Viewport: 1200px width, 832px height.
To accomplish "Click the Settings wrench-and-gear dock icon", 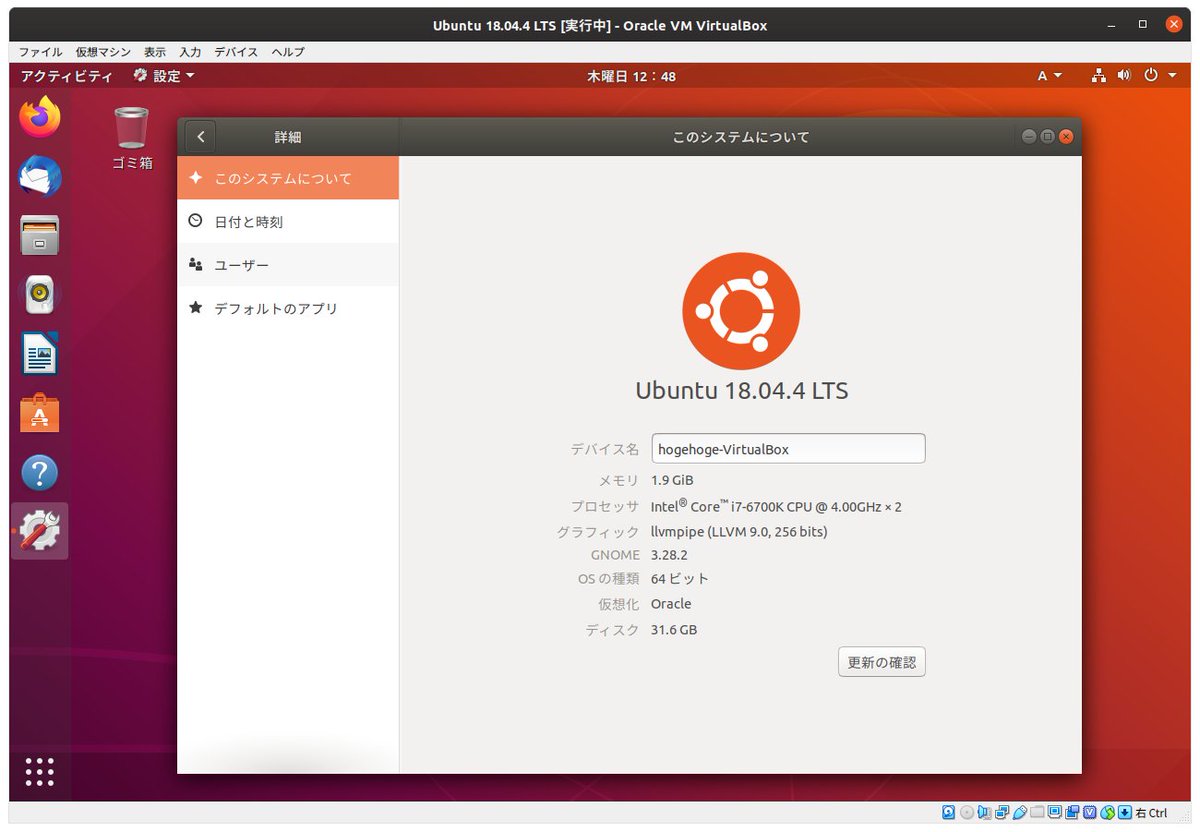I will [40, 531].
